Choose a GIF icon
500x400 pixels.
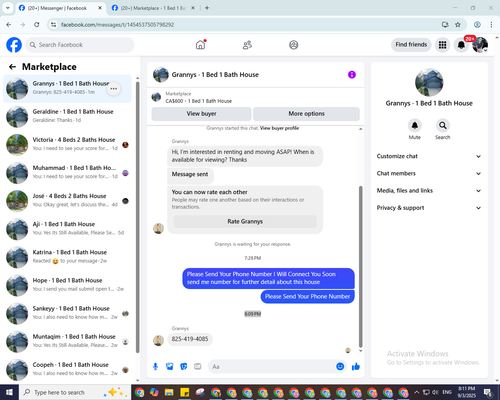(x=198, y=367)
